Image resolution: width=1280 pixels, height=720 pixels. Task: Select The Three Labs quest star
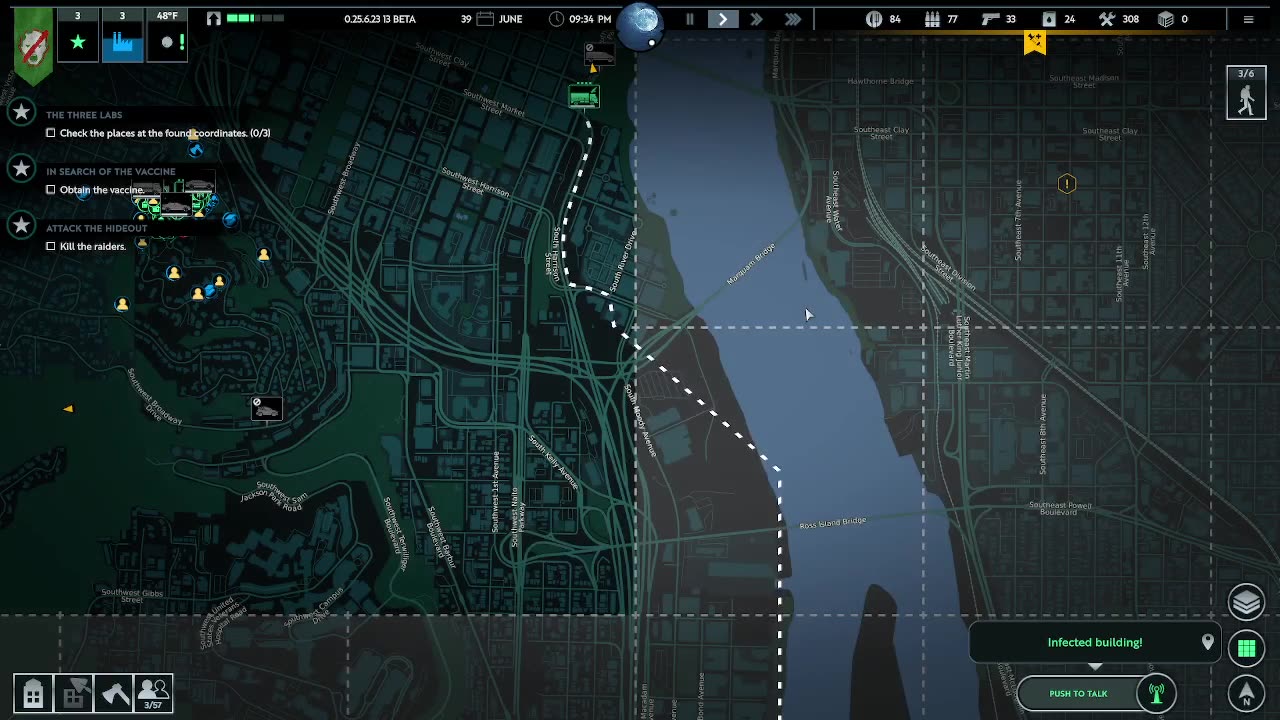pos(21,113)
